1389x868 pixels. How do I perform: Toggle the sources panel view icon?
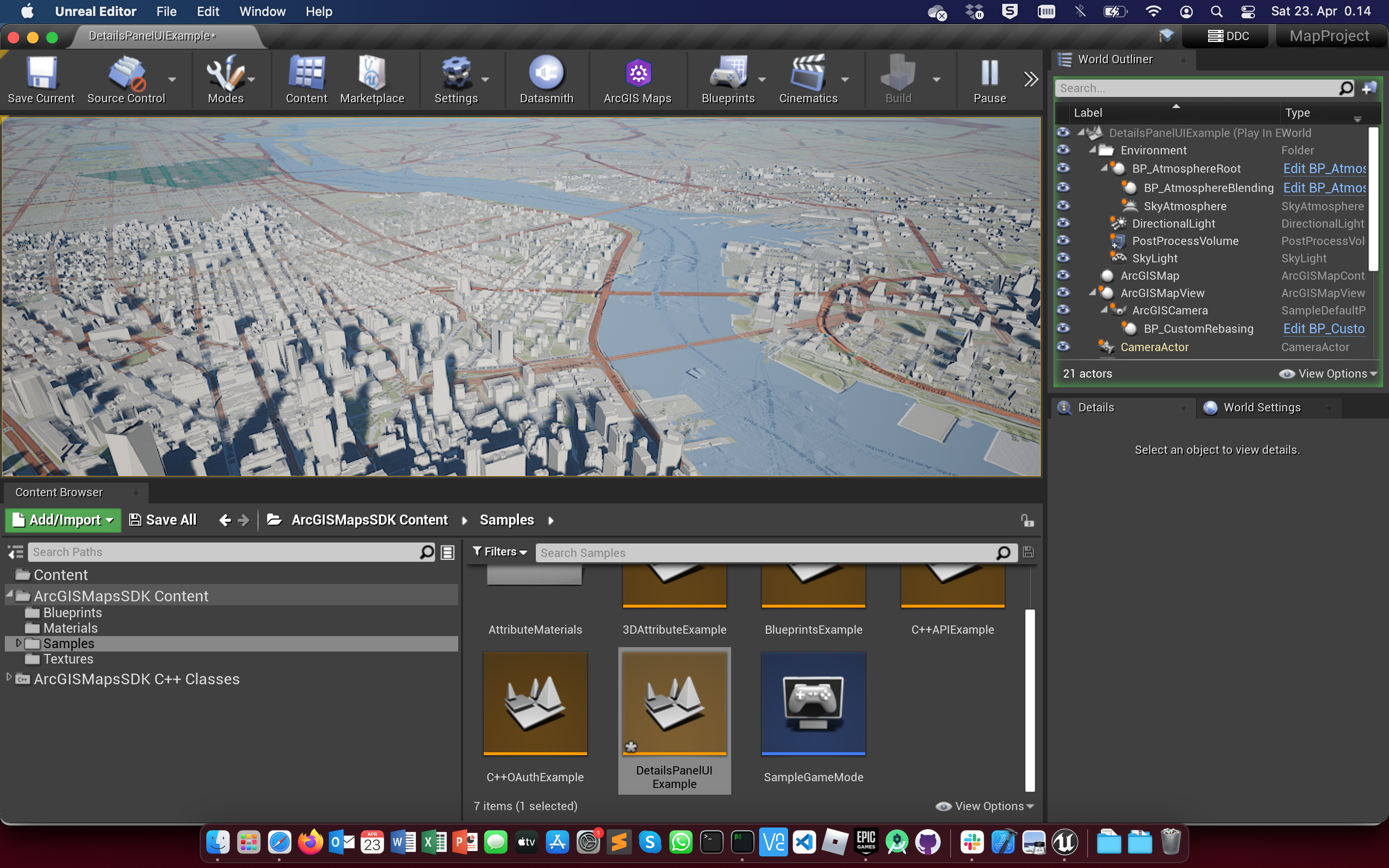point(15,552)
